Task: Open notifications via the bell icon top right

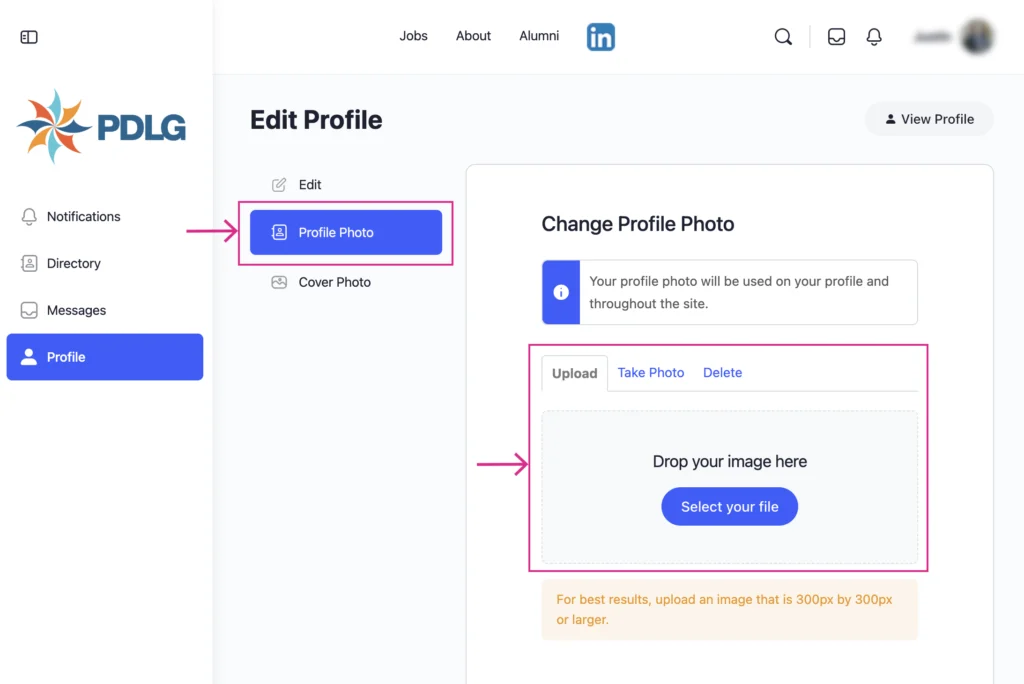Action: point(874,36)
